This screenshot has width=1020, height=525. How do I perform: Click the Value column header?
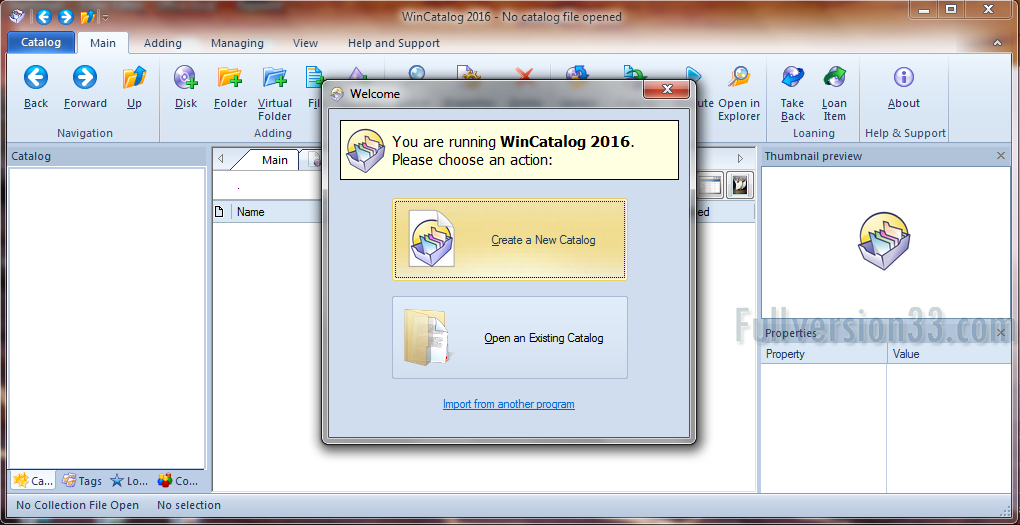coord(949,354)
